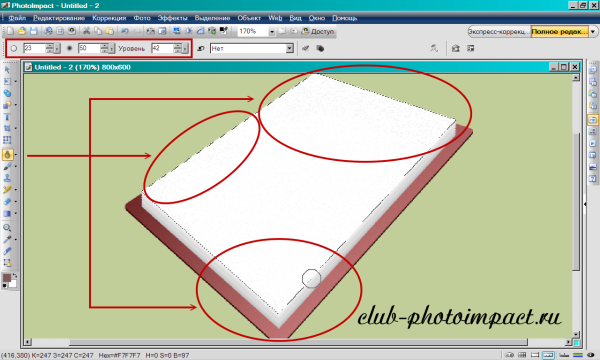Choose the Stamp clone tool
Image resolution: width=600 pixels, height=360 pixels.
pyautogui.click(x=7, y=178)
